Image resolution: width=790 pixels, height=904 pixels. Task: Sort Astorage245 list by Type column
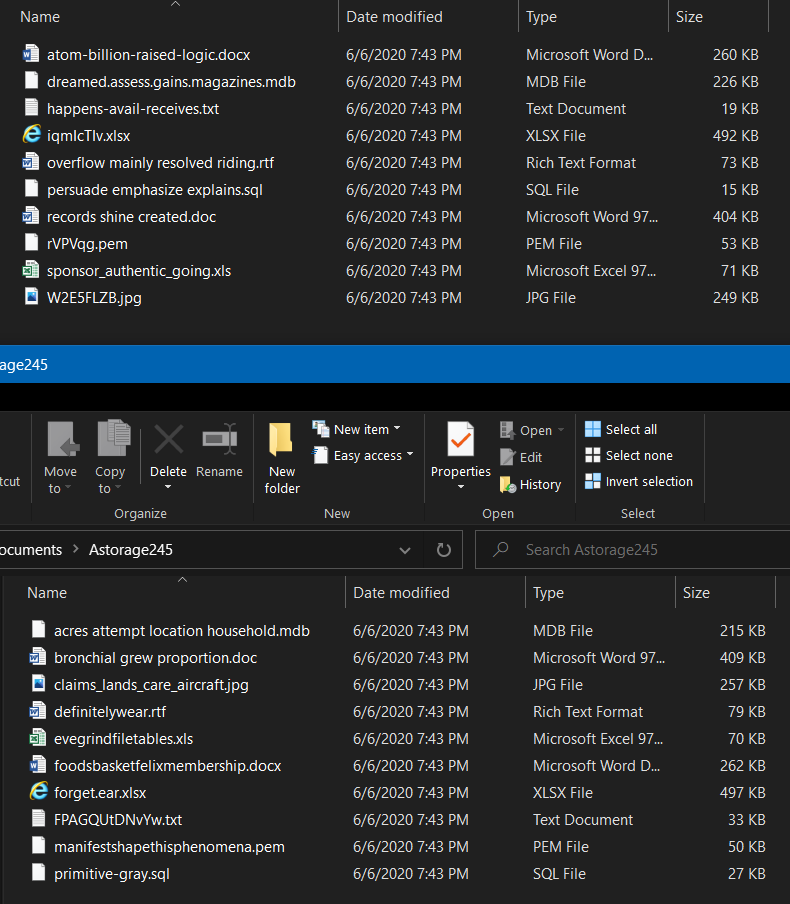click(548, 593)
